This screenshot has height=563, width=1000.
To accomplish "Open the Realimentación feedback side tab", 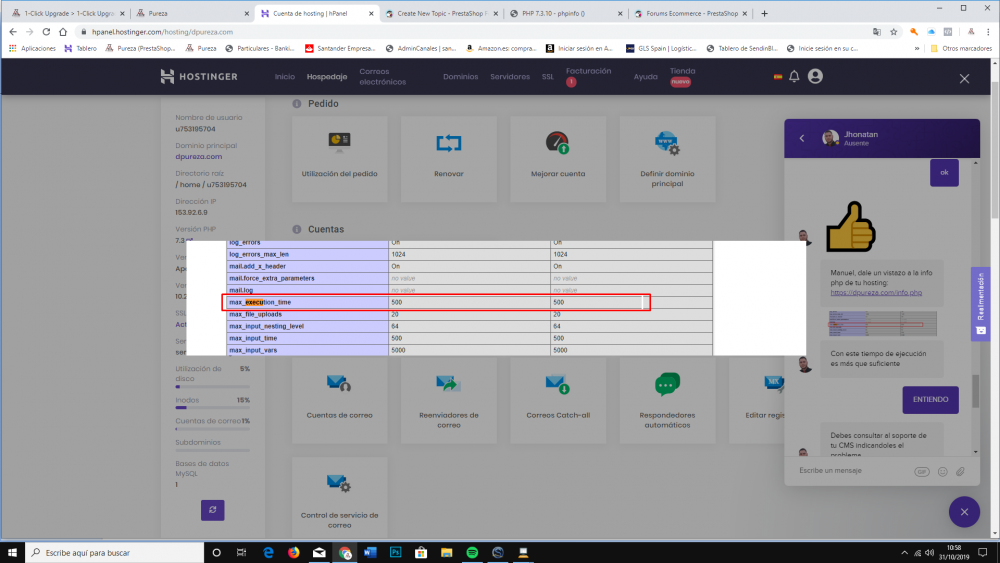I will click(x=980, y=304).
